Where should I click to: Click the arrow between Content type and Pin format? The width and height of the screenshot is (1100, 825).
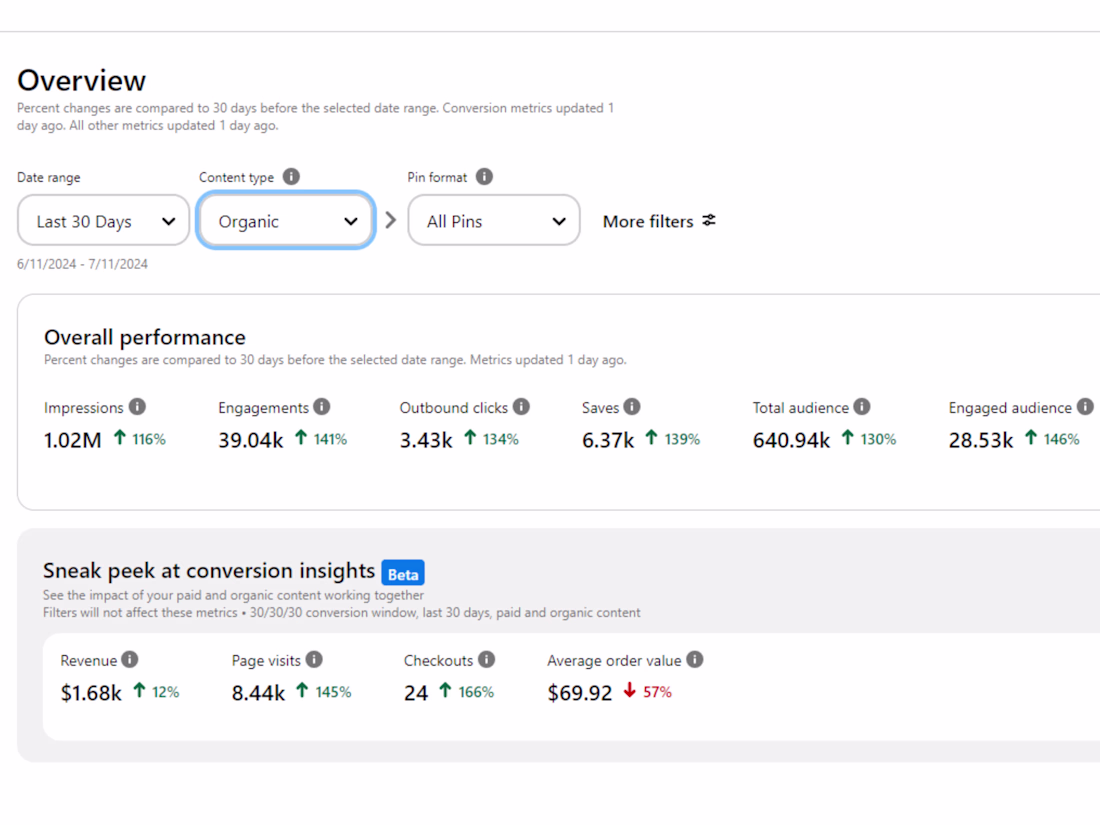click(391, 220)
